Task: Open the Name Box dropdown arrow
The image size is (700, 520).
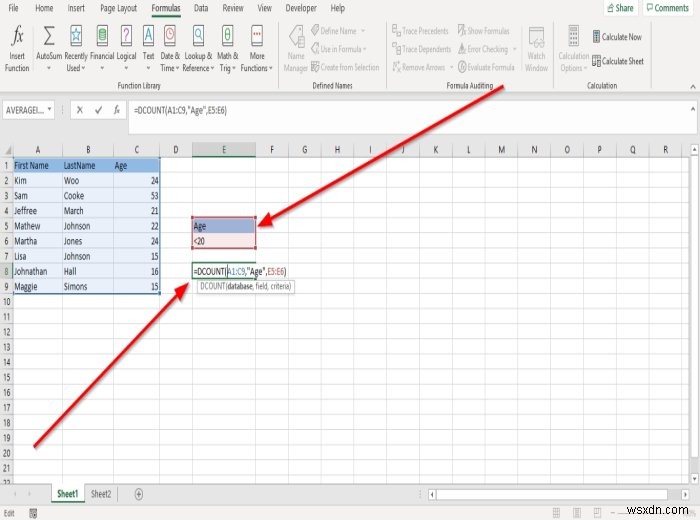Action: (x=49, y=109)
